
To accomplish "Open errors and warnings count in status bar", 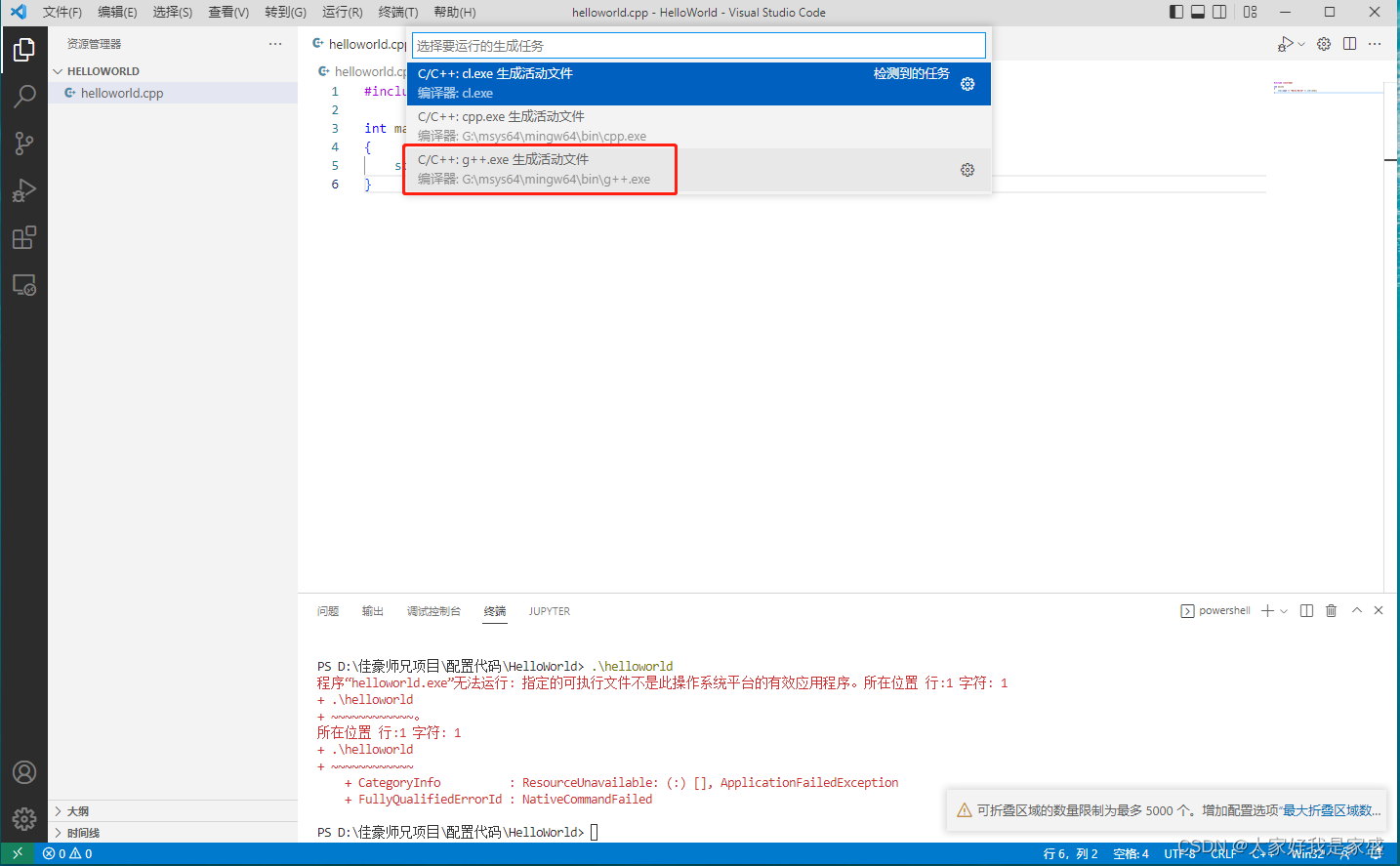I will coord(67,853).
